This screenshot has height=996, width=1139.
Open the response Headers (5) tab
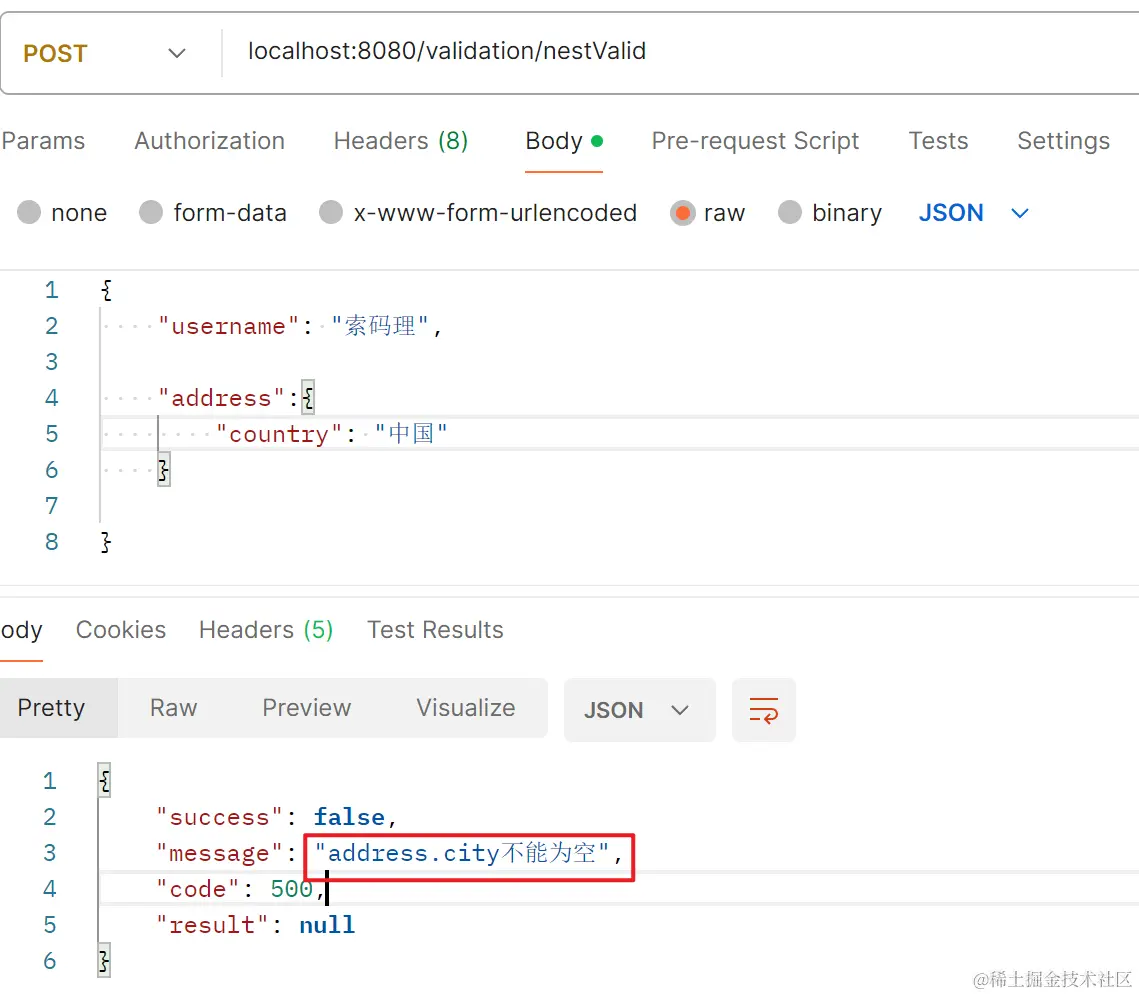265,630
